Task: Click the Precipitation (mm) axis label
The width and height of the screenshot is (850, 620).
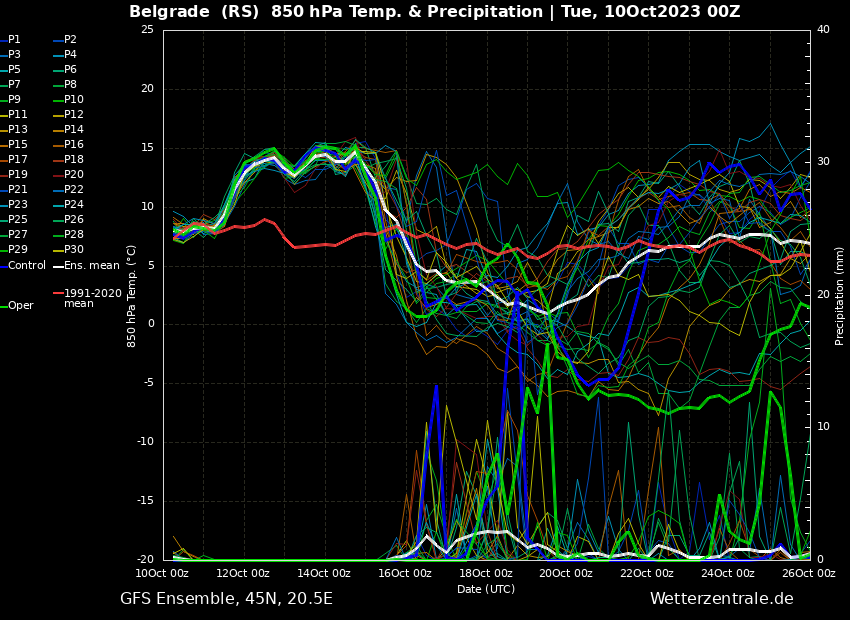Action: click(x=840, y=296)
